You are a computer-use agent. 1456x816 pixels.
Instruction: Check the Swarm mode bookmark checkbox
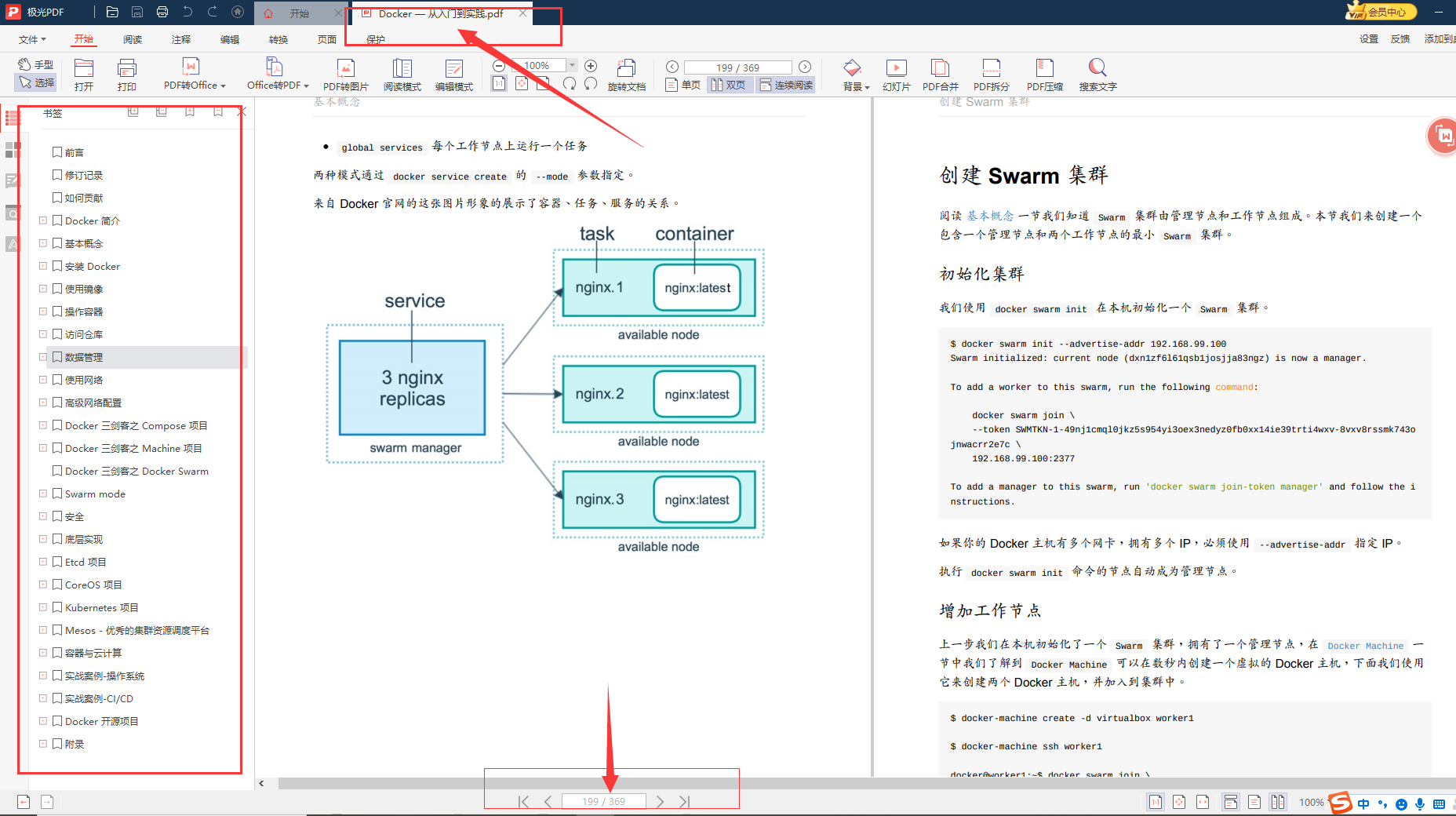[57, 494]
